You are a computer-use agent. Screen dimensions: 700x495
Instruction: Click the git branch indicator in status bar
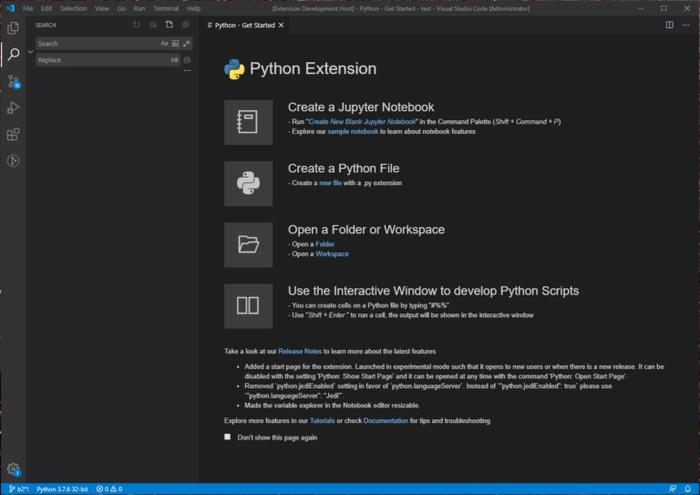(18, 489)
